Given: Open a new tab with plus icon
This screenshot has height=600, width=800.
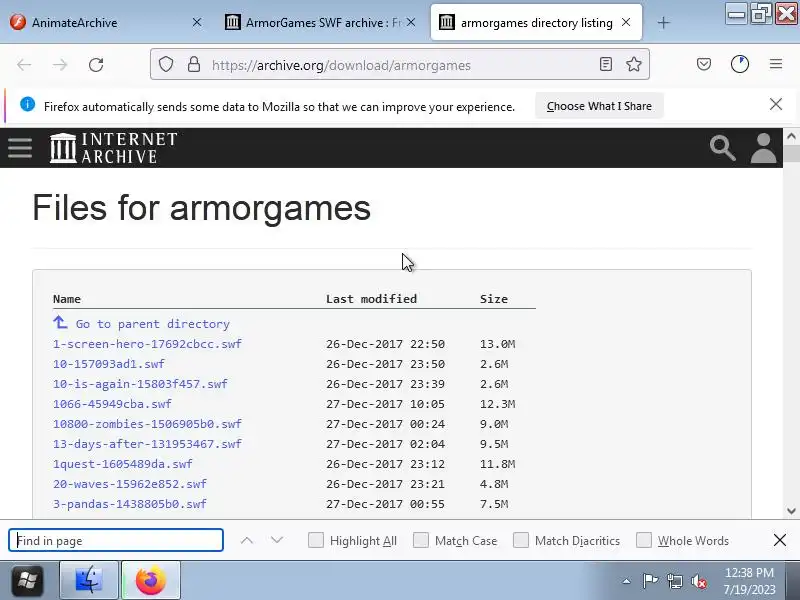Looking at the screenshot, I should [x=663, y=22].
